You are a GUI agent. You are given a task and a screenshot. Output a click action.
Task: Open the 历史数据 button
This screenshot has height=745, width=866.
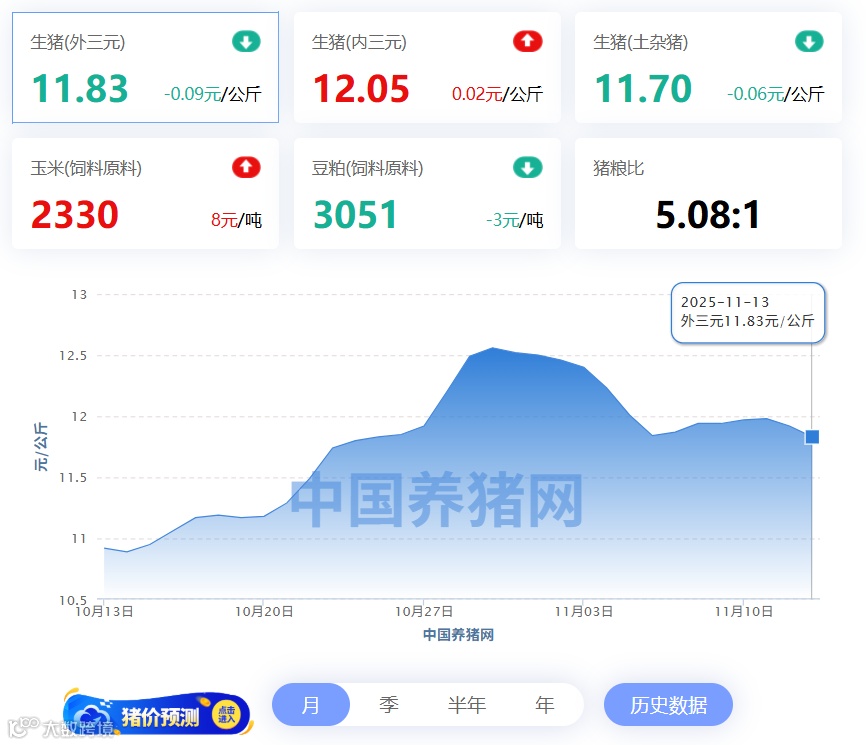pos(668,705)
